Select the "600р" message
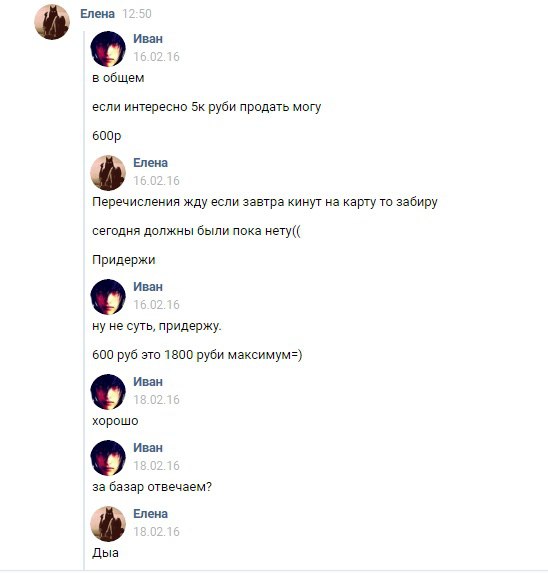Viewport: 548px width, 573px height. (x=106, y=136)
